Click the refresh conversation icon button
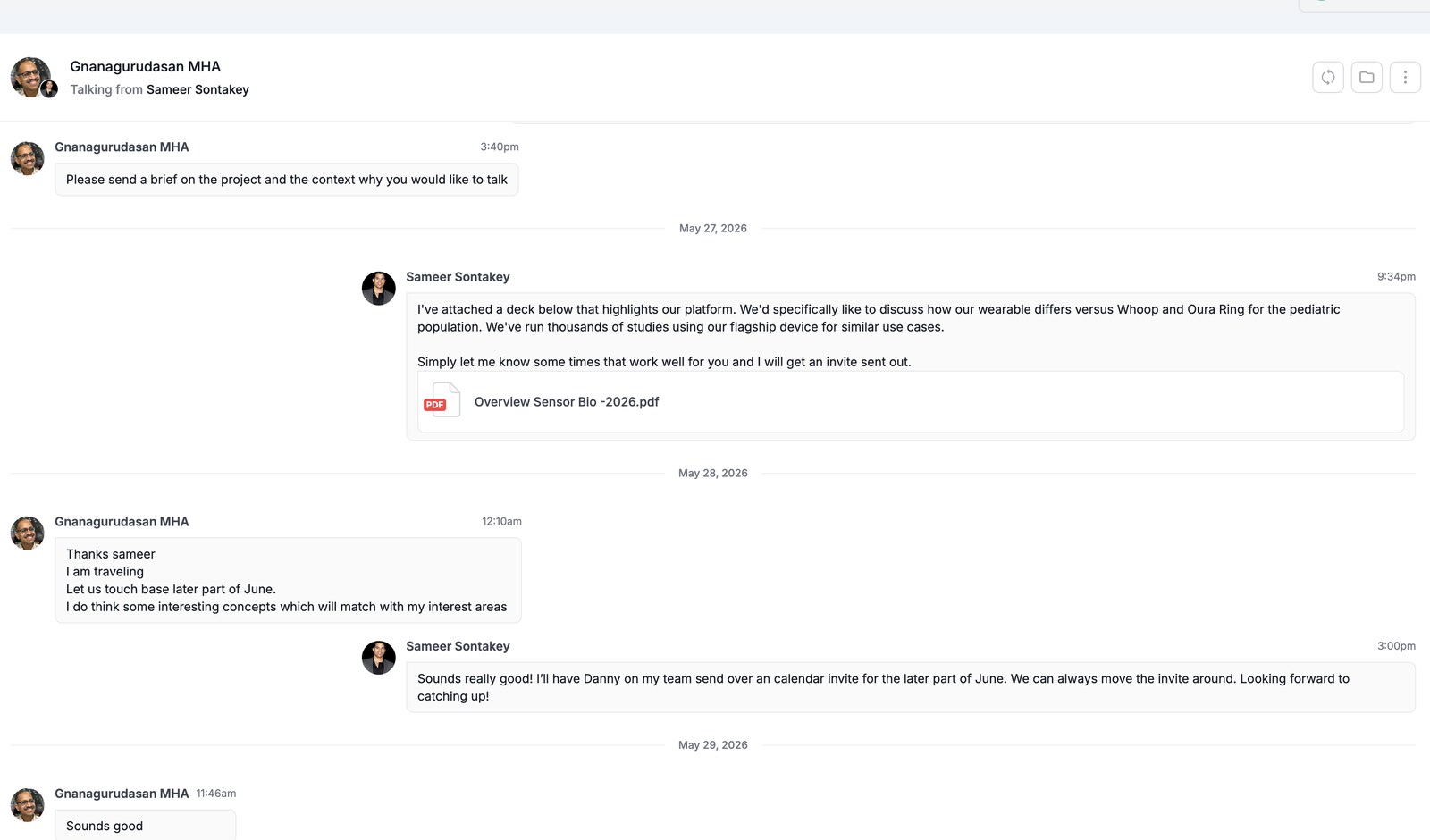The image size is (1430, 840). [x=1328, y=77]
